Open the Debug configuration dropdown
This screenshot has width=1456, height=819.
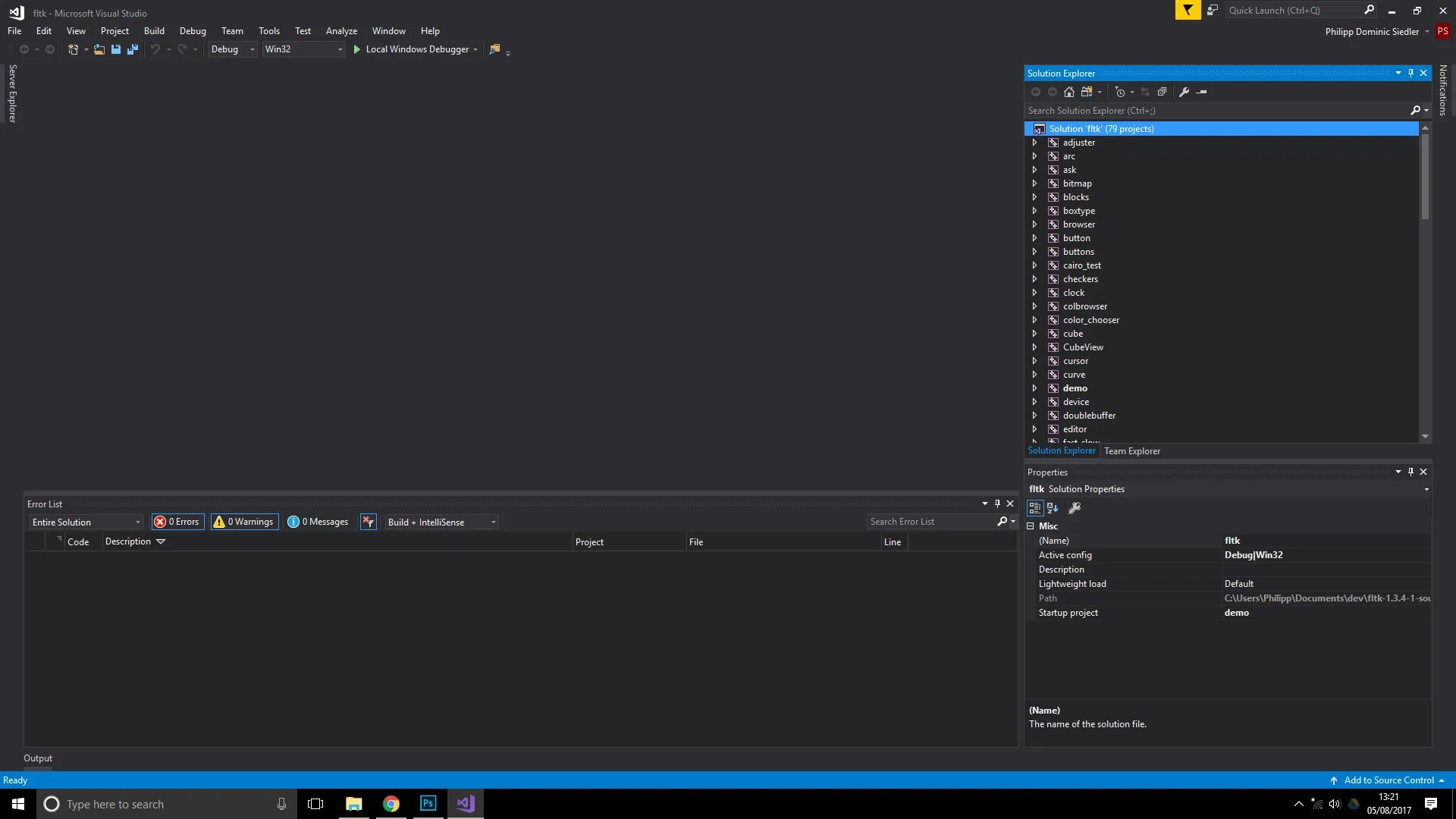tap(232, 49)
